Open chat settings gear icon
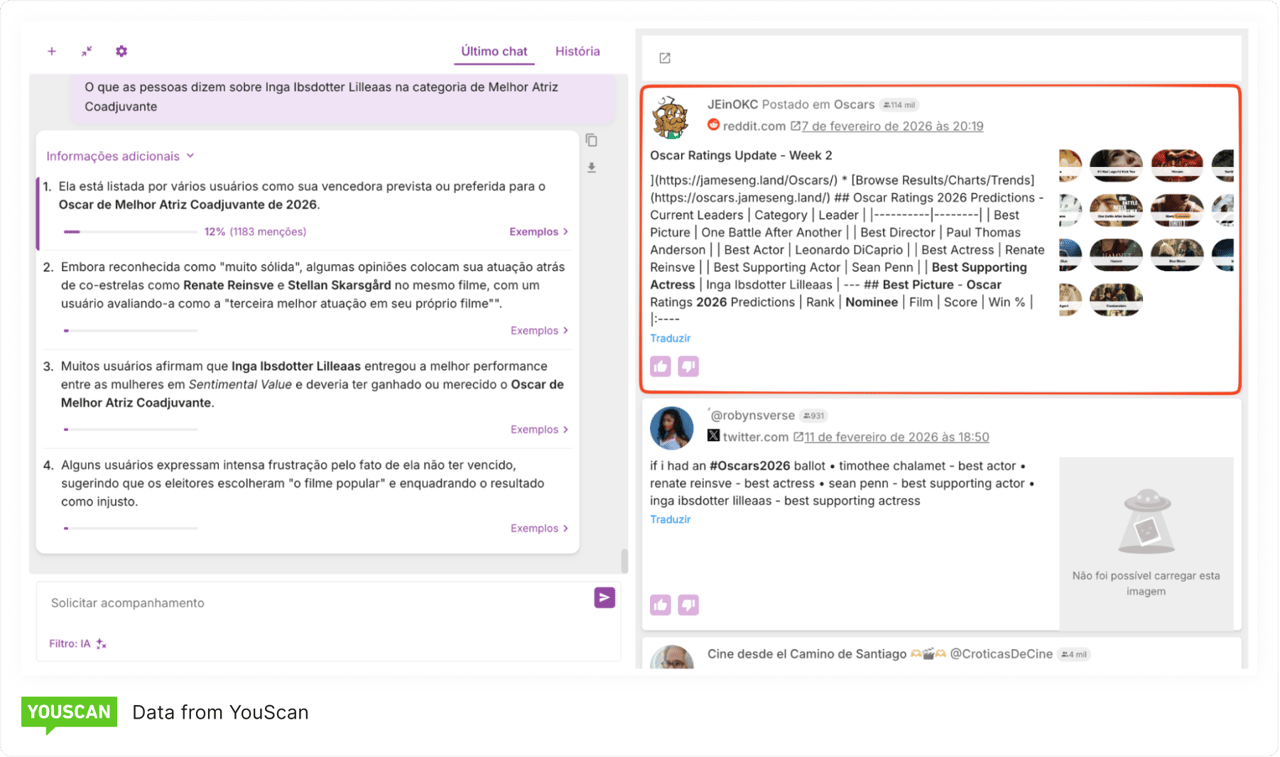1280x757 pixels. 122,51
